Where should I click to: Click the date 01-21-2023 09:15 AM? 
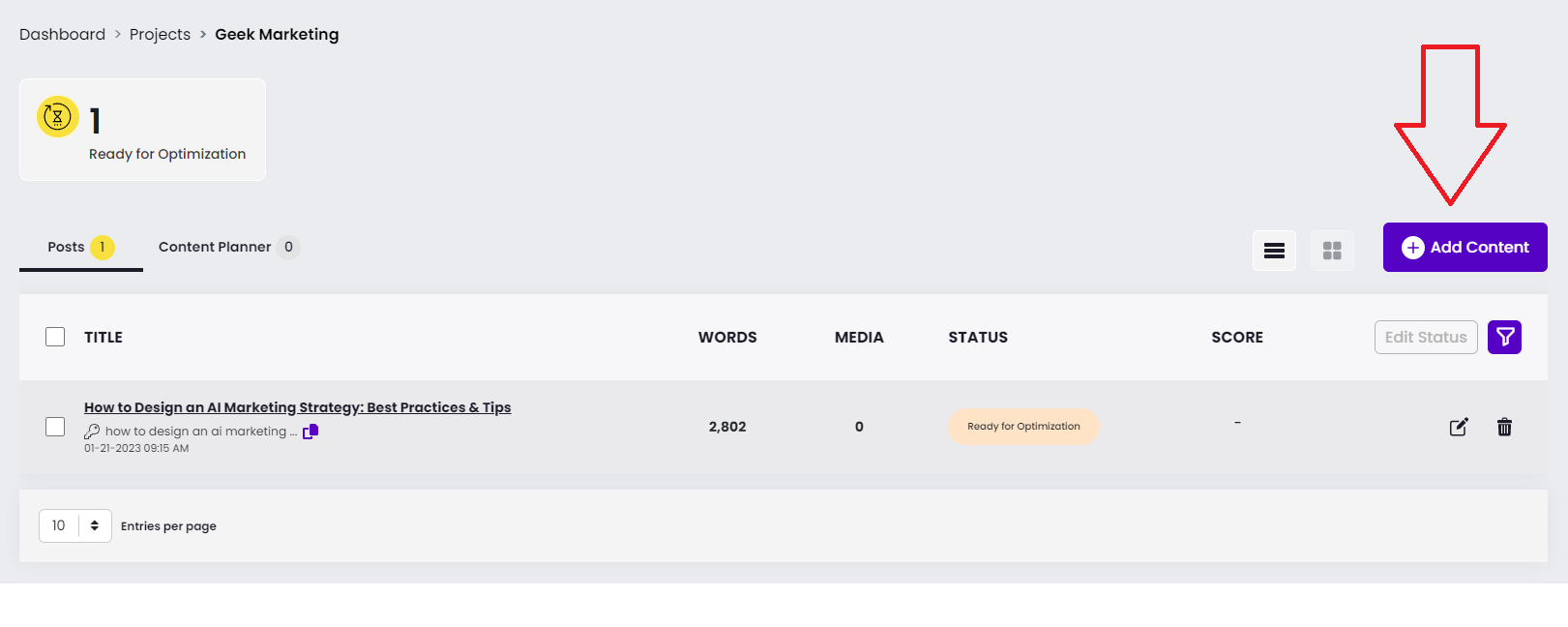tap(136, 448)
